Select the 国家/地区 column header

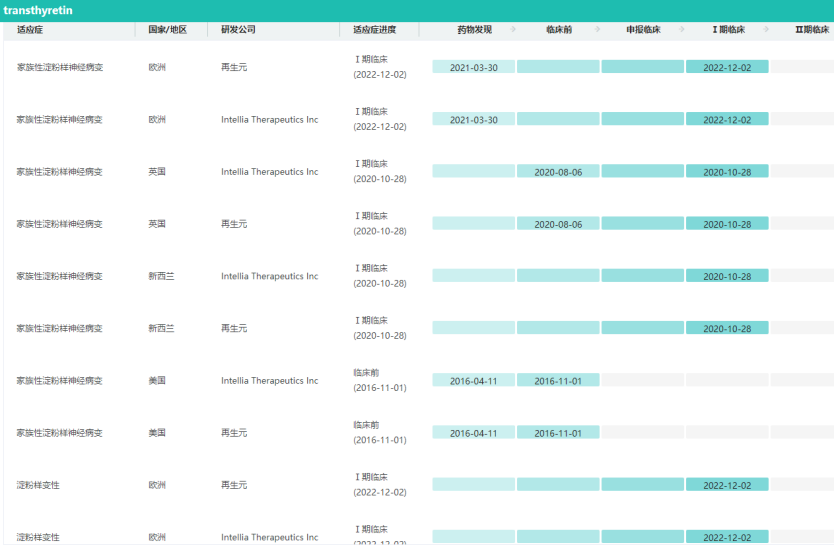click(168, 30)
